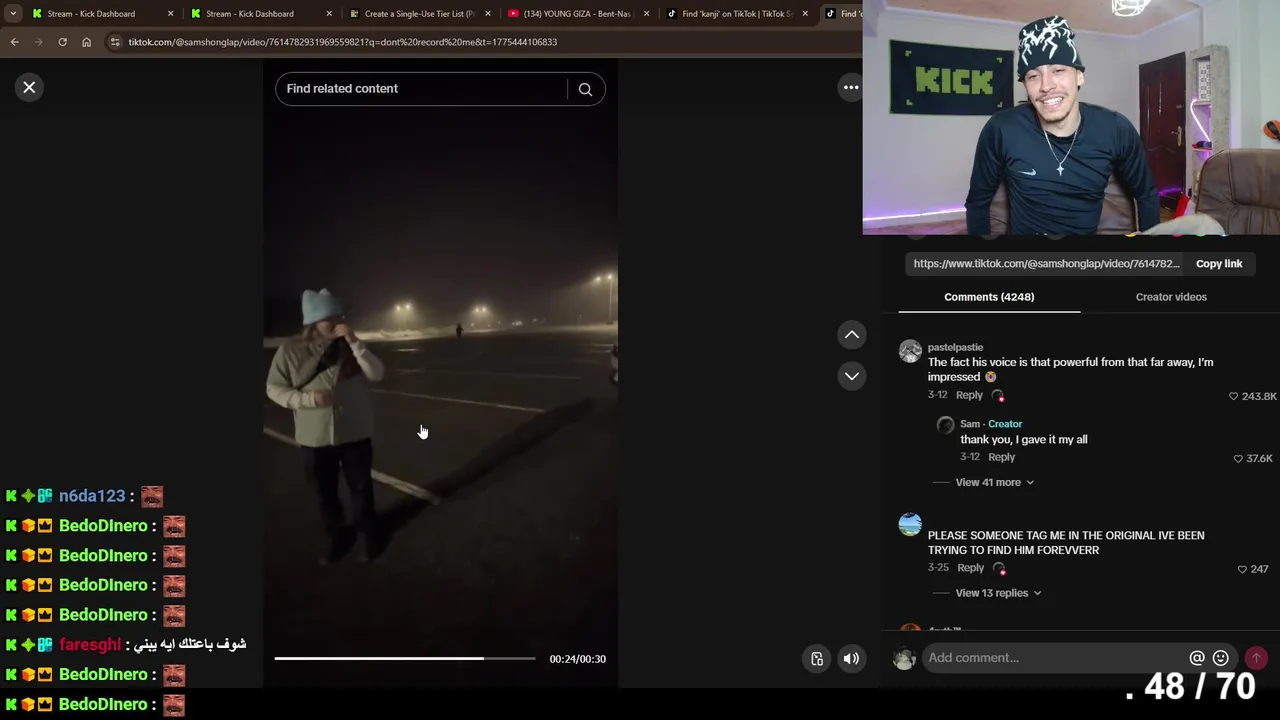Click n6da123 username in chat overlay

click(92, 496)
